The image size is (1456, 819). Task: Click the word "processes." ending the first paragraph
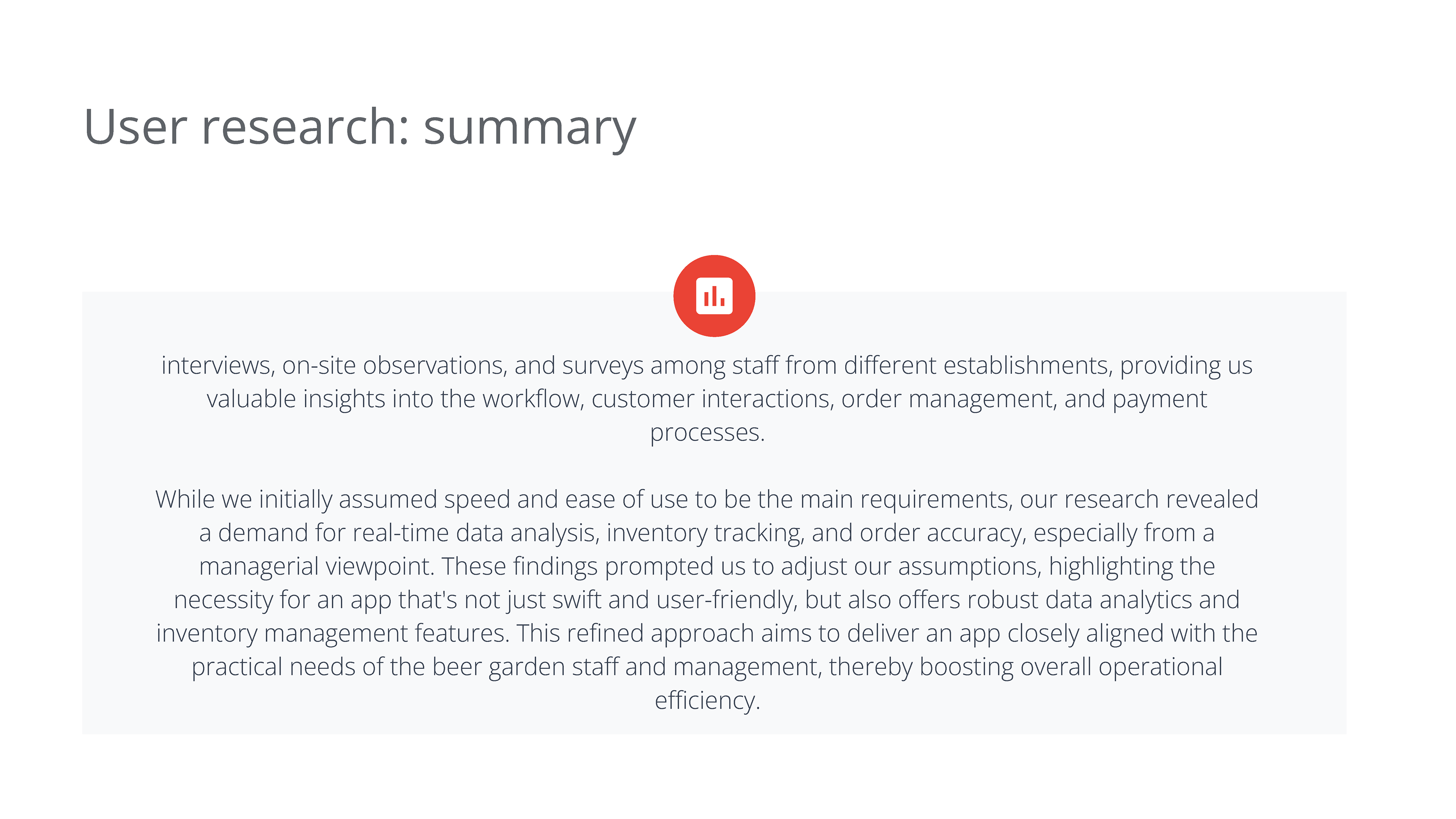point(707,433)
